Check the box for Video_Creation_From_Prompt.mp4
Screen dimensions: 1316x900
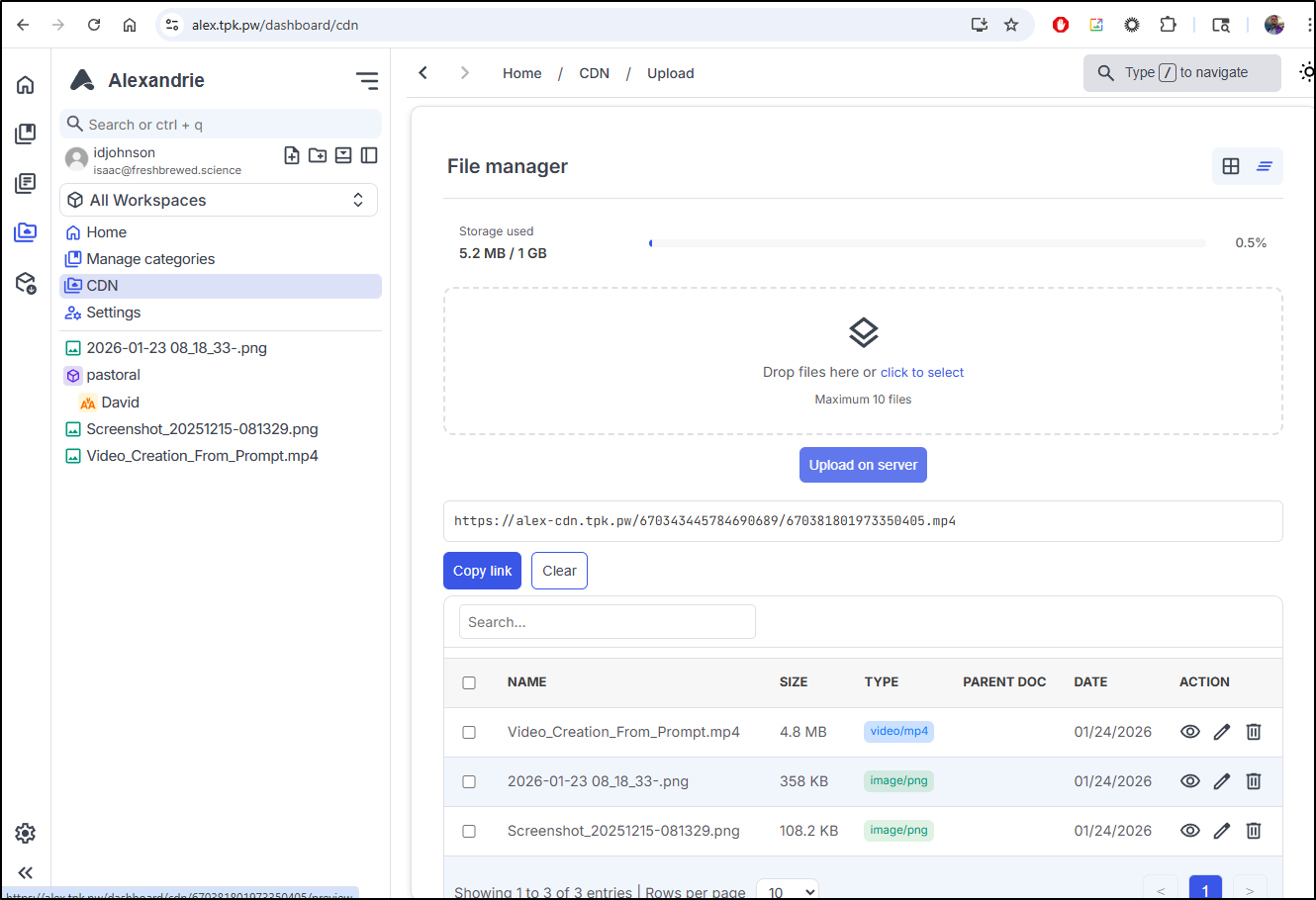(469, 732)
